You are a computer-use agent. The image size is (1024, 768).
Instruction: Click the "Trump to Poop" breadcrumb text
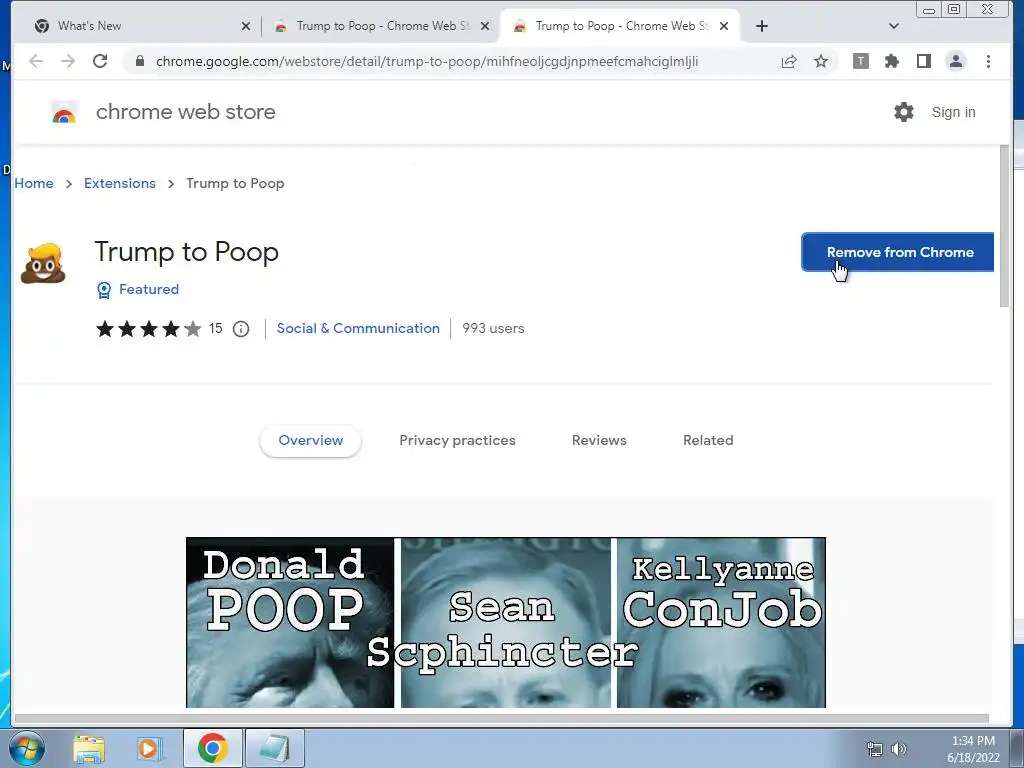235,184
